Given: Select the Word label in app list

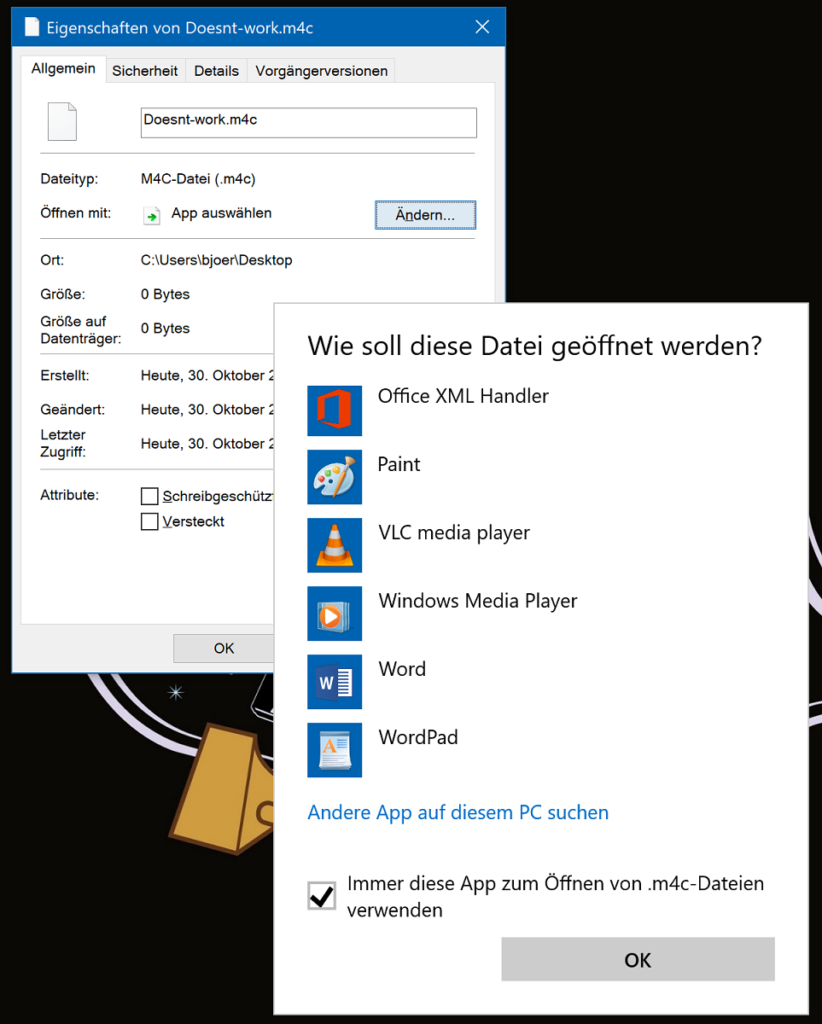Looking at the screenshot, I should pos(402,669).
